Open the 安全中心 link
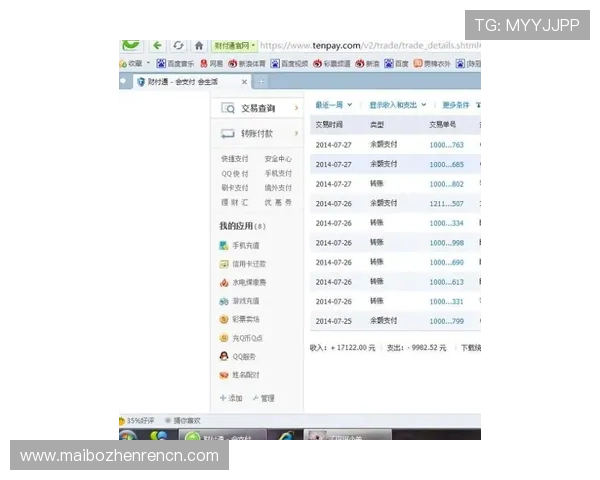Screen dimensions: 600x480 coord(278,158)
